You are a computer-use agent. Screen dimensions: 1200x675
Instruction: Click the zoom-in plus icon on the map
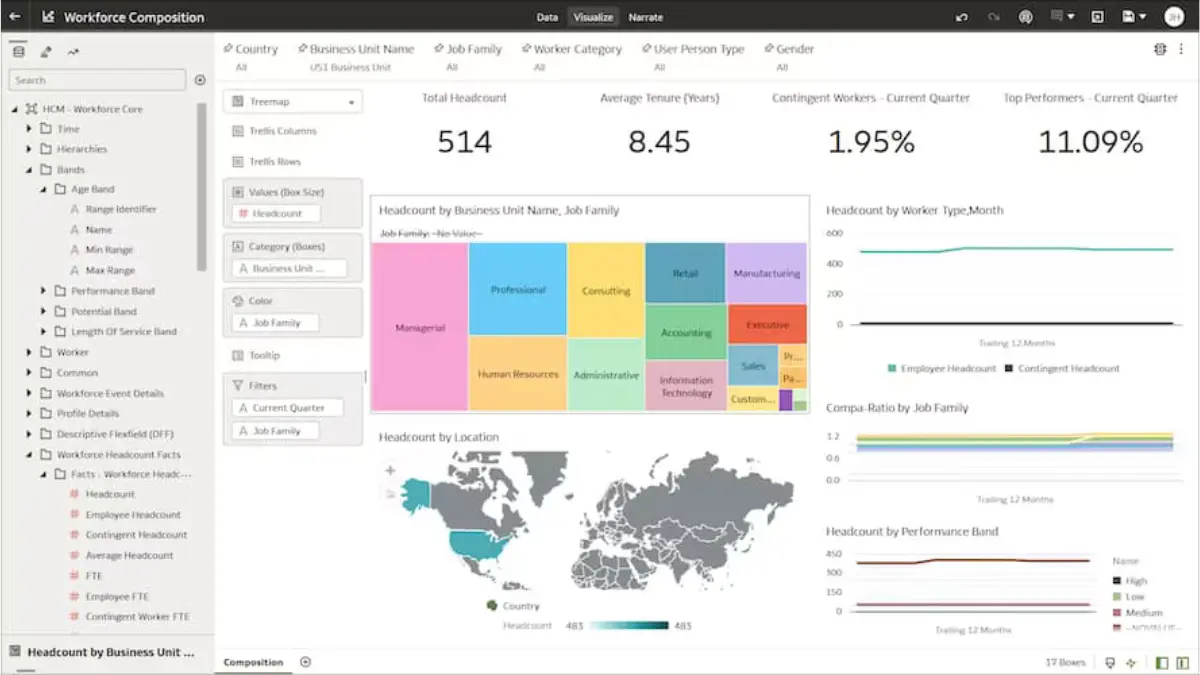pyautogui.click(x=390, y=469)
